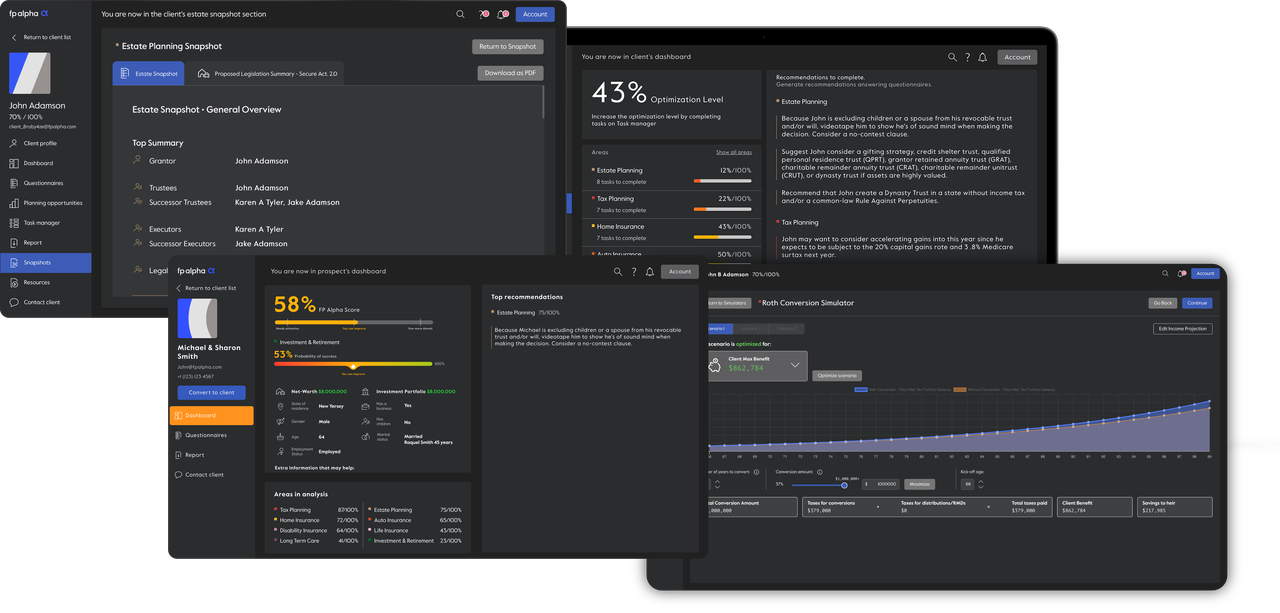This screenshot has width=1280, height=613.
Task: Select the Report icon in the sidebar
Action: click(13, 242)
